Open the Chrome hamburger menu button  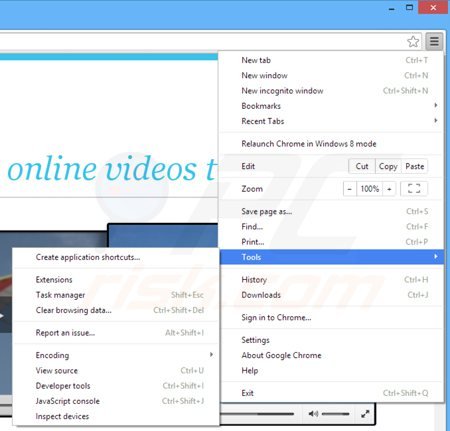point(434,41)
